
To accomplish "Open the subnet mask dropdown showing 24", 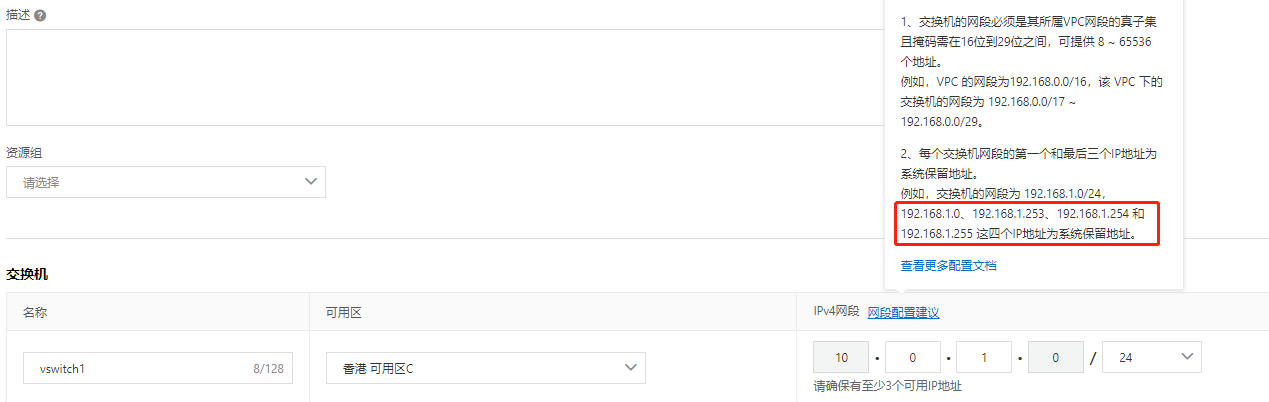I will click(x=1151, y=357).
